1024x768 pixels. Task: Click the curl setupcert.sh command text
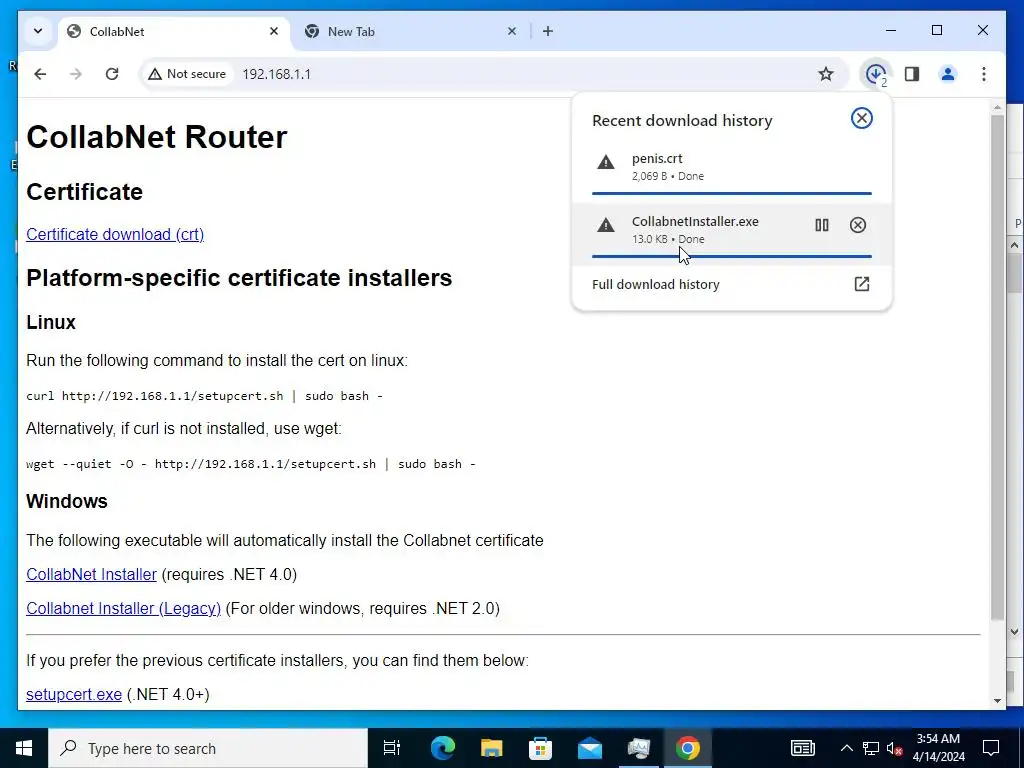(204, 396)
